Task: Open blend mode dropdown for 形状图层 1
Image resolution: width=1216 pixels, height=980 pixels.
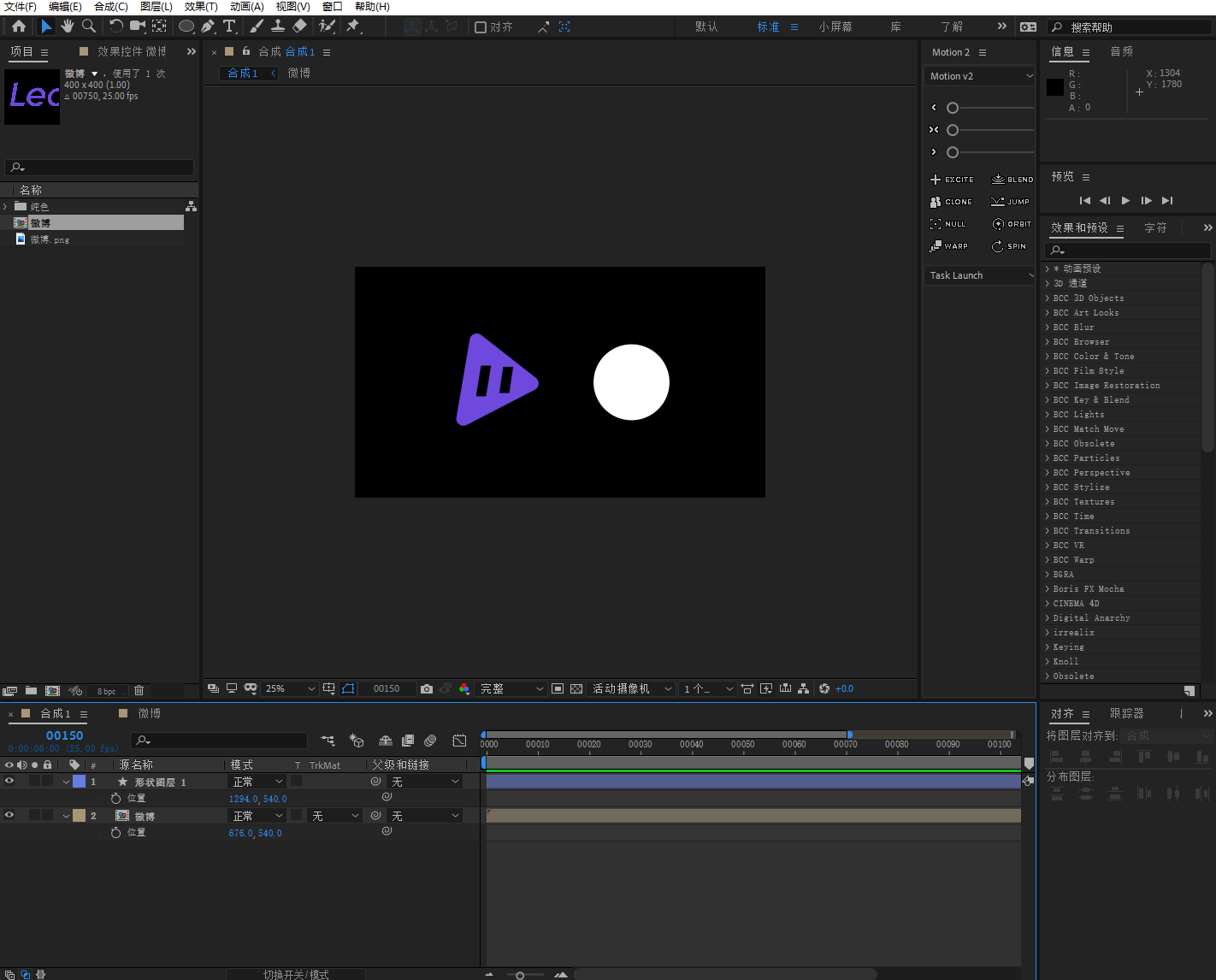Action: tap(257, 782)
